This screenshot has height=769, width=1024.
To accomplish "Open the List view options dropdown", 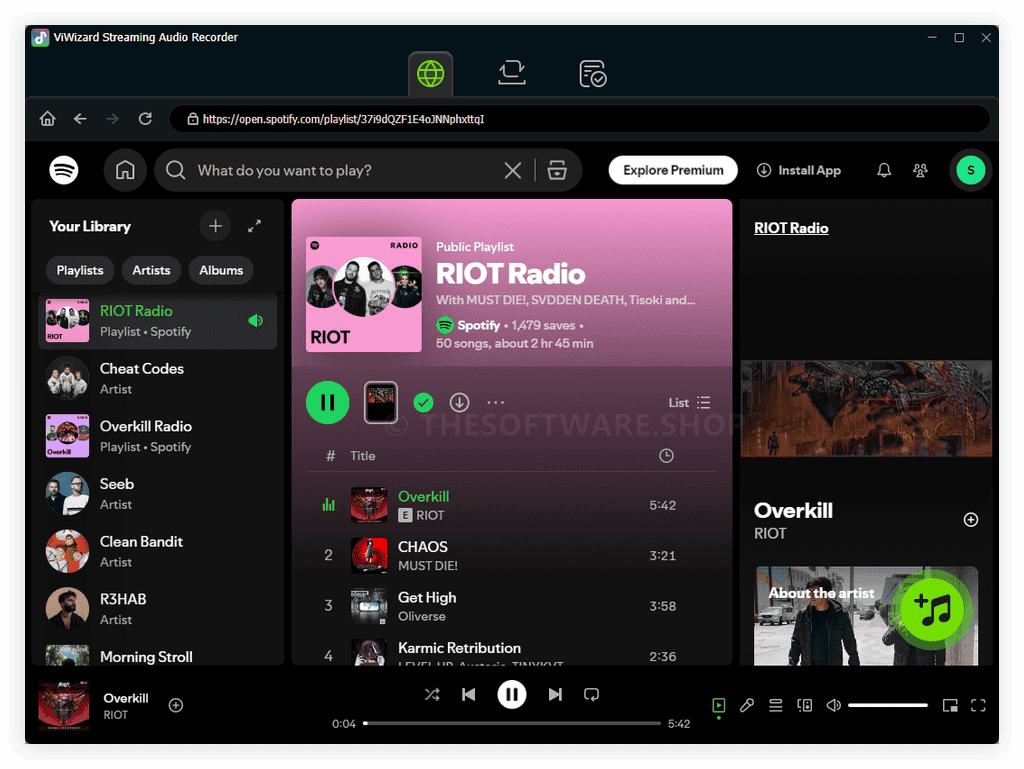I will tap(689, 403).
